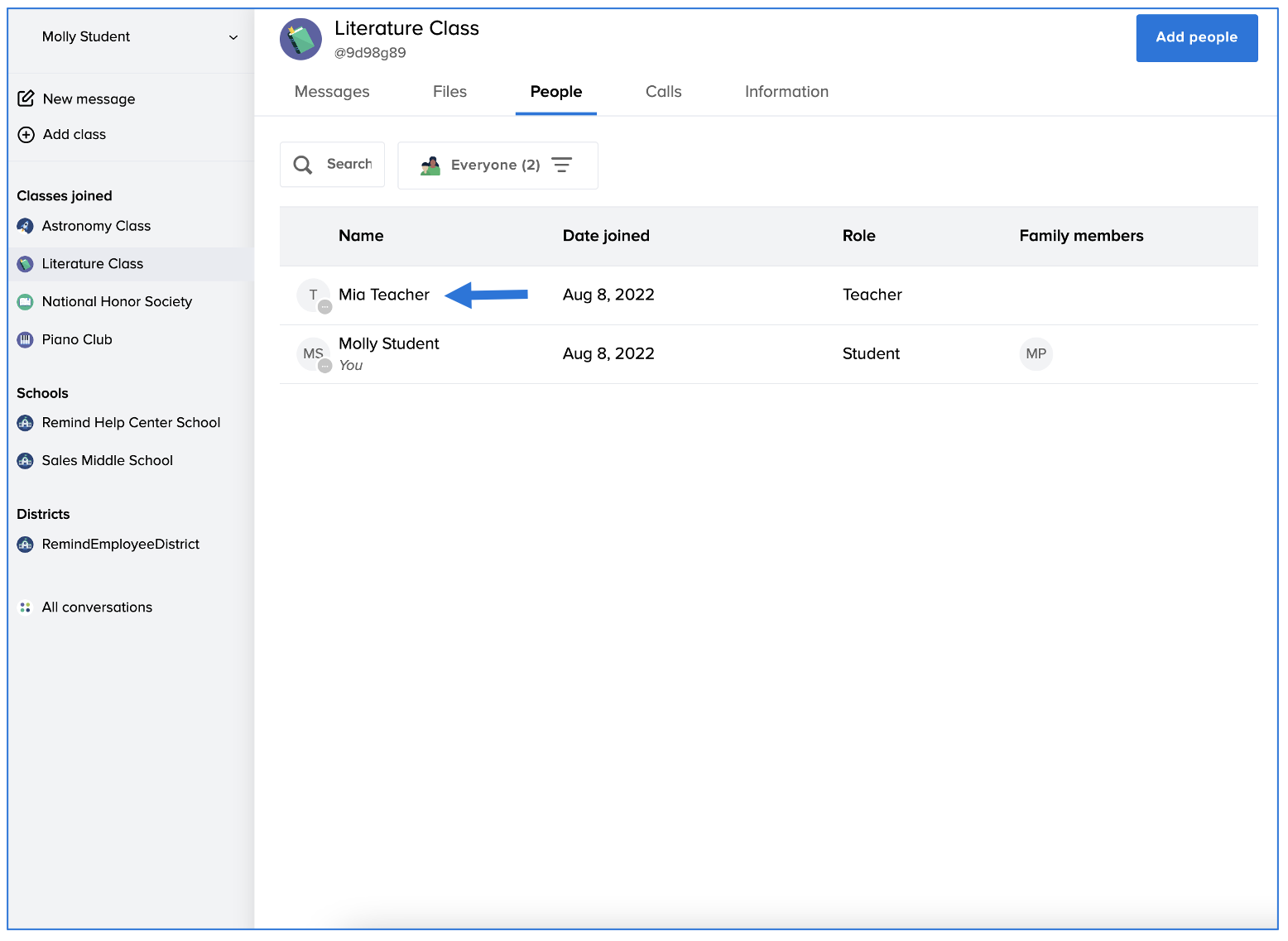1288x941 pixels.
Task: Click Mia Teacher's T avatar
Action: (x=313, y=295)
